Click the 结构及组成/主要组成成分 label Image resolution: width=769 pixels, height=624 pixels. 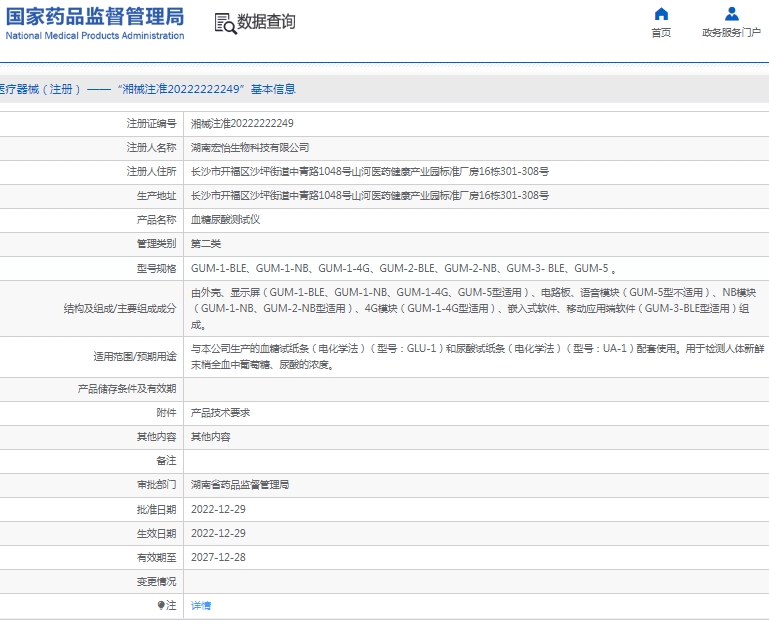coord(120,309)
